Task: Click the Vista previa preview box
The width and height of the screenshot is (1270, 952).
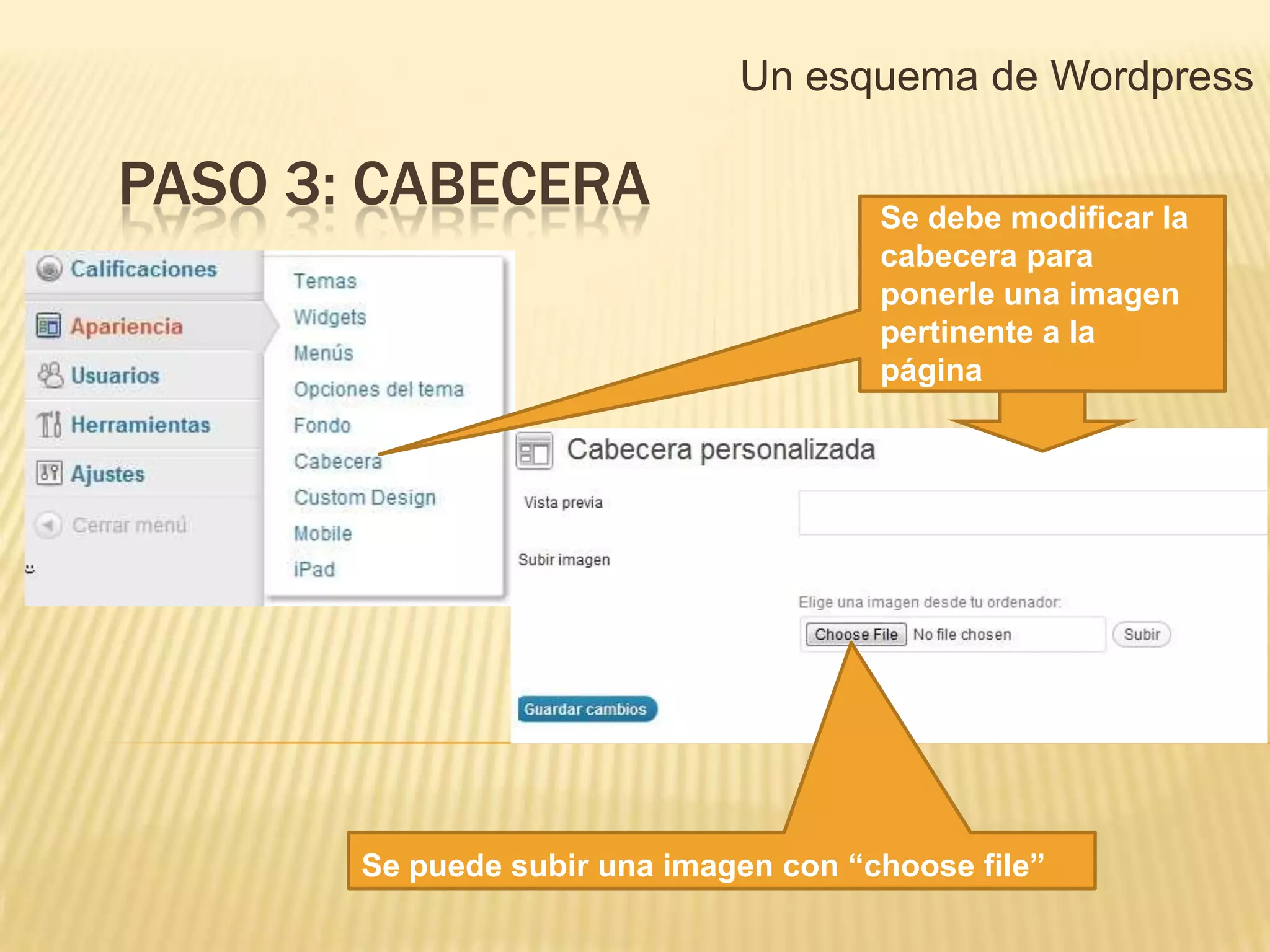Action: coord(1032,513)
